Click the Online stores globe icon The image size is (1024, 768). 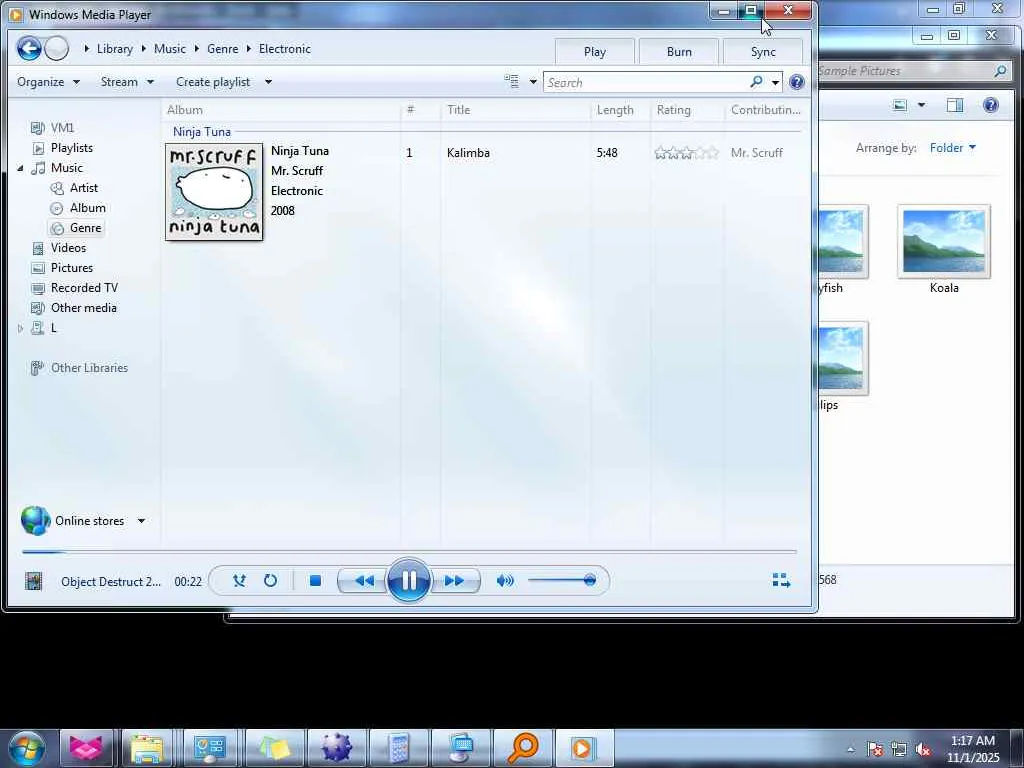[35, 520]
